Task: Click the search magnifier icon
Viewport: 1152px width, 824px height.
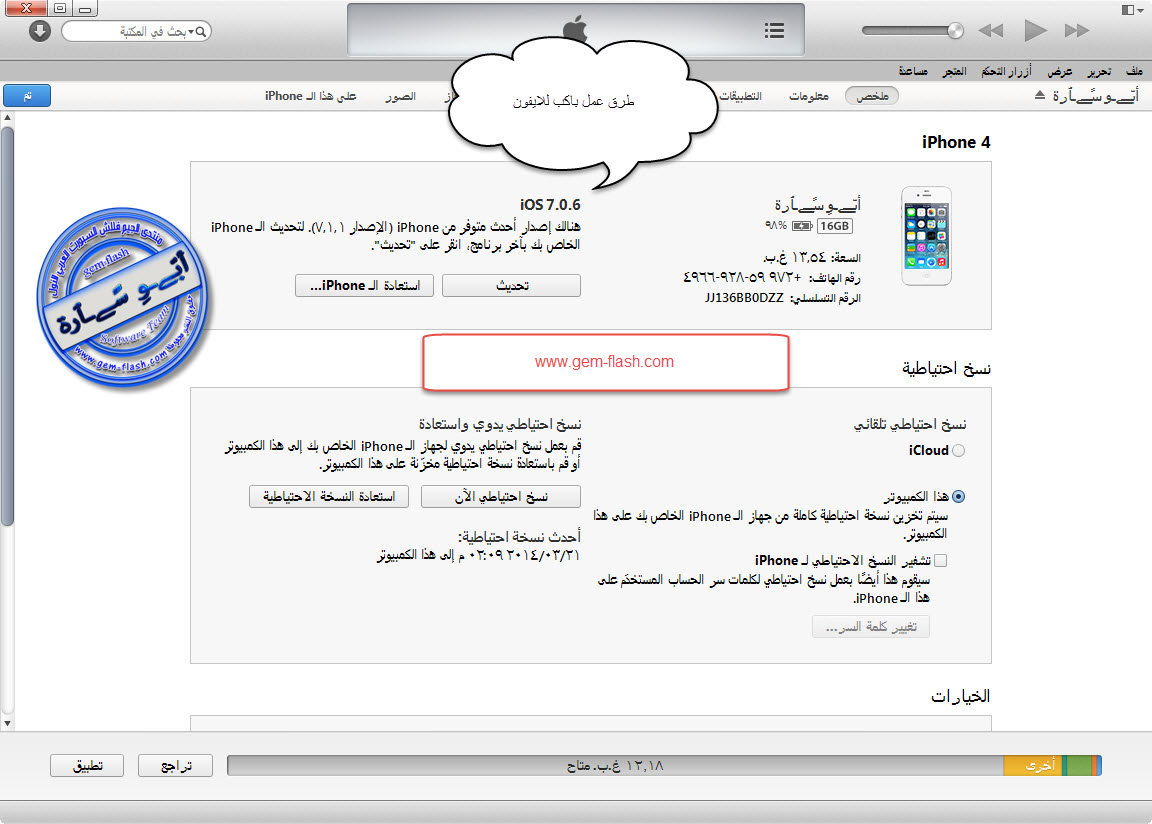Action: 201,32
